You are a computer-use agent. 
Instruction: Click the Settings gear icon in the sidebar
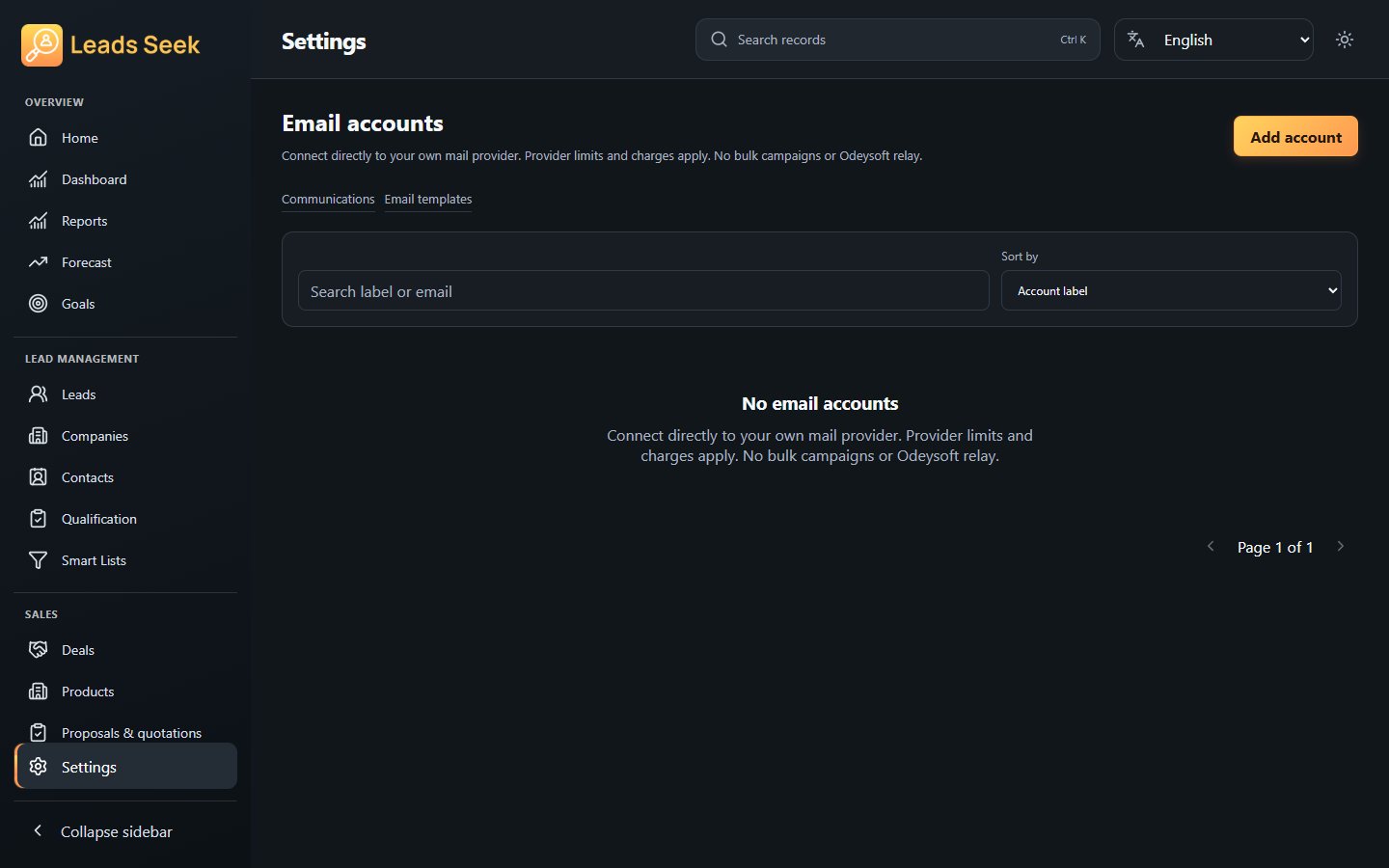(38, 767)
